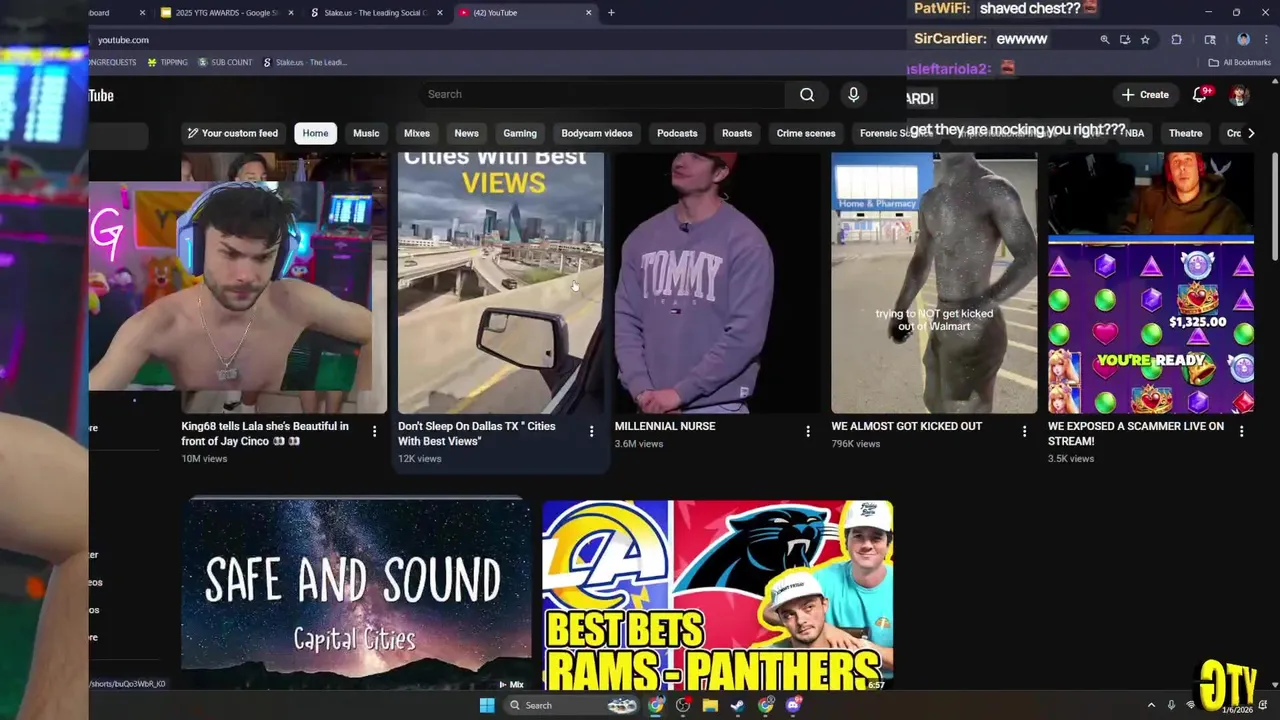Image resolution: width=1280 pixels, height=720 pixels.
Task: Select the Home category chip
Action: 315,133
